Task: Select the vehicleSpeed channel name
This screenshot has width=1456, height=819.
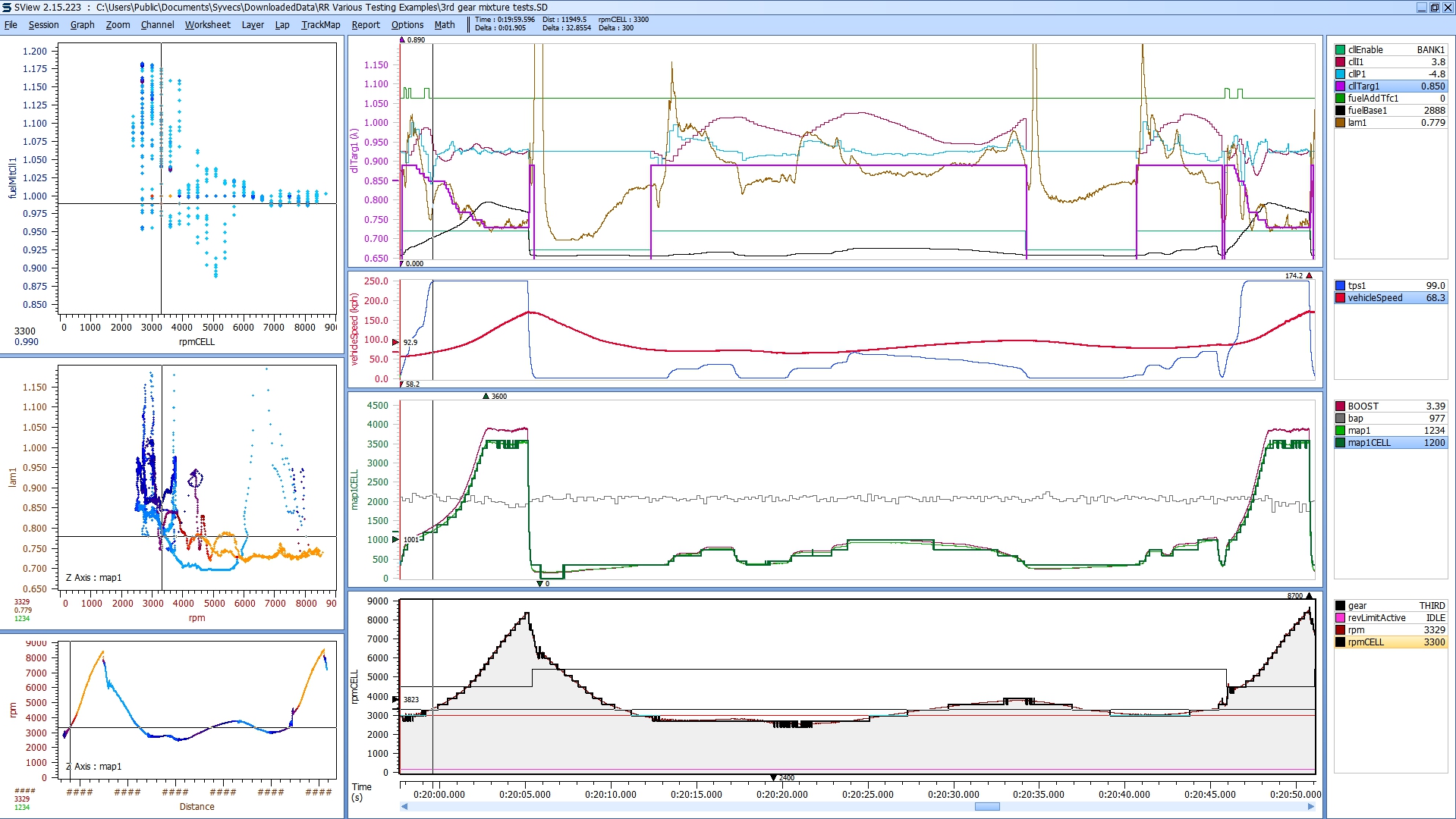Action: click(1375, 298)
